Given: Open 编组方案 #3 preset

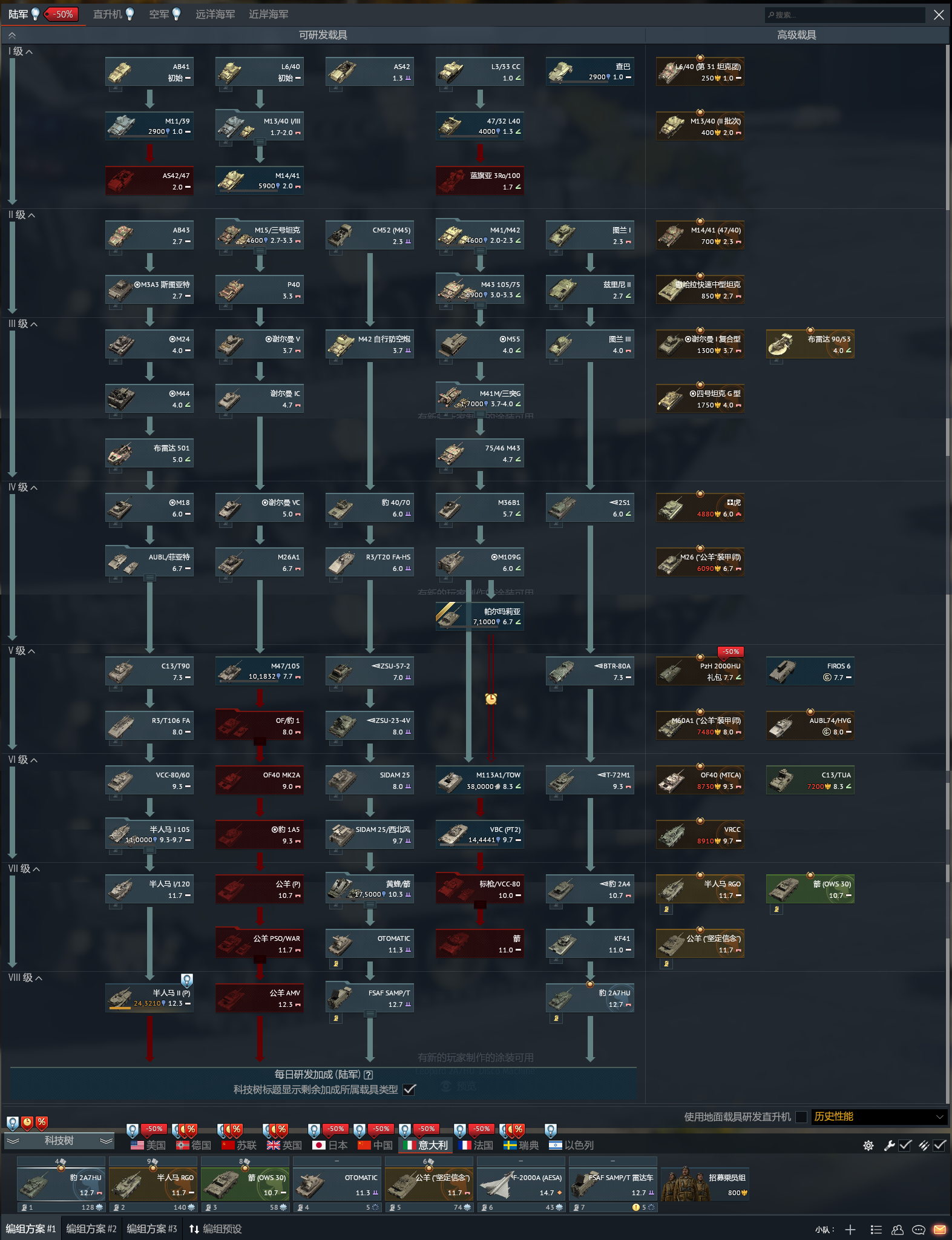Looking at the screenshot, I should [152, 1229].
